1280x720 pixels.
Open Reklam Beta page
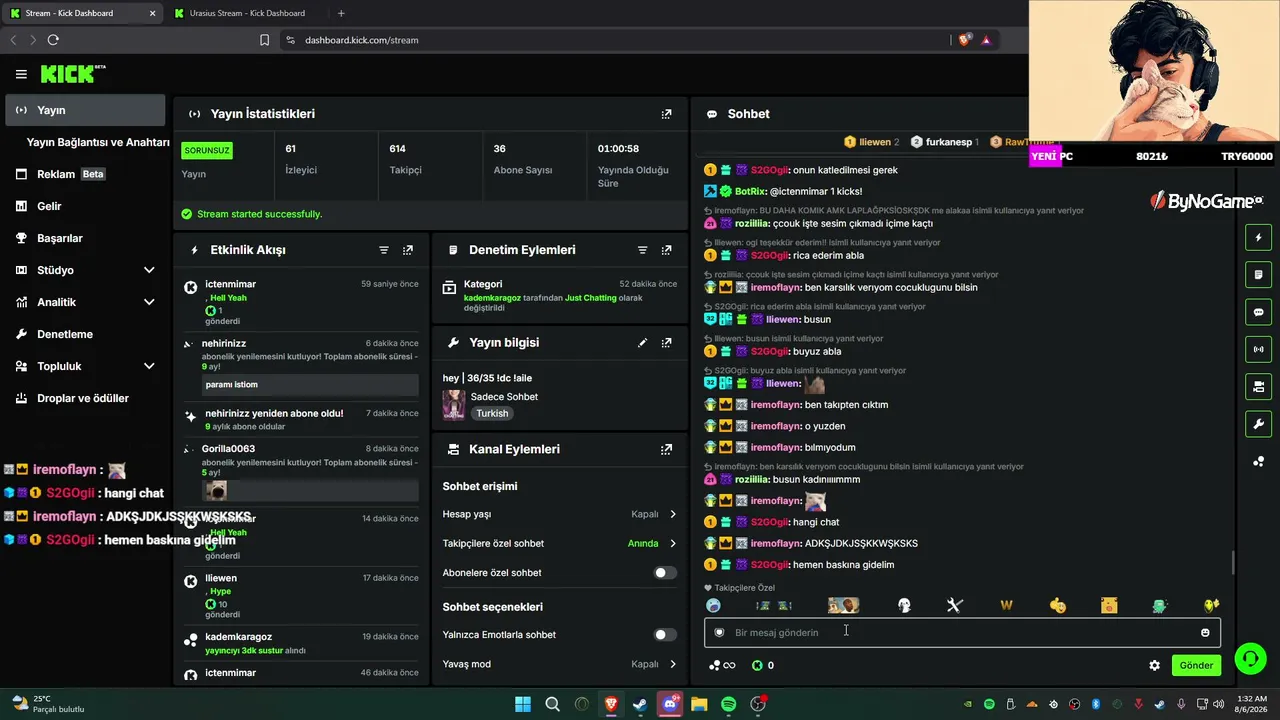(85, 174)
